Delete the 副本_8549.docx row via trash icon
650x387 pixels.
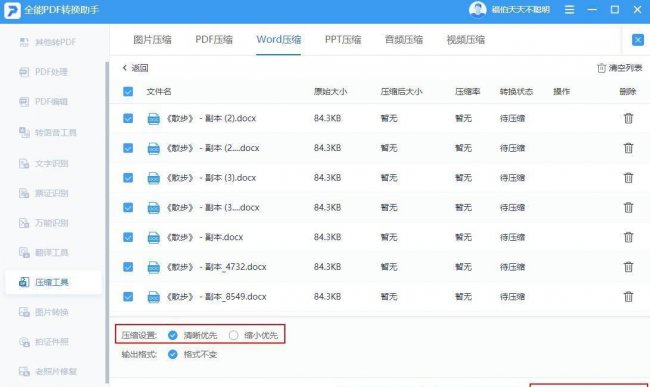point(628,297)
